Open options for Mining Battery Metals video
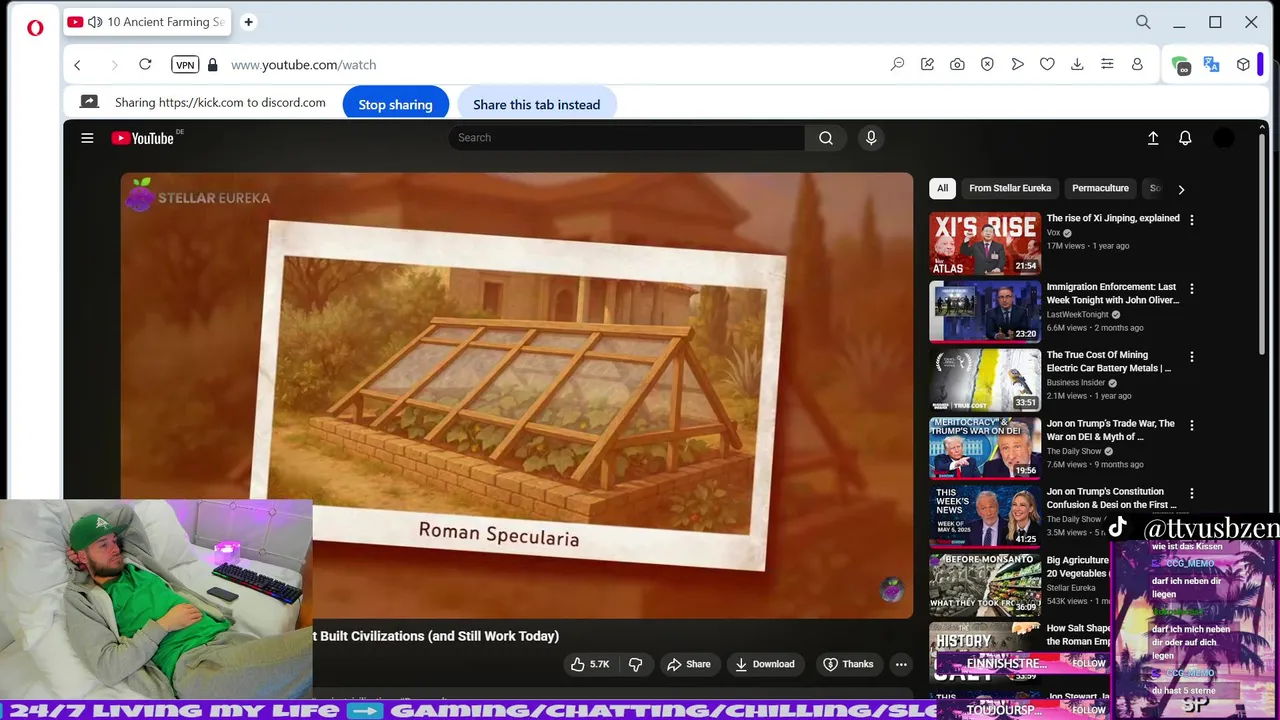Viewport: 1280px width, 720px height. 1191,356
